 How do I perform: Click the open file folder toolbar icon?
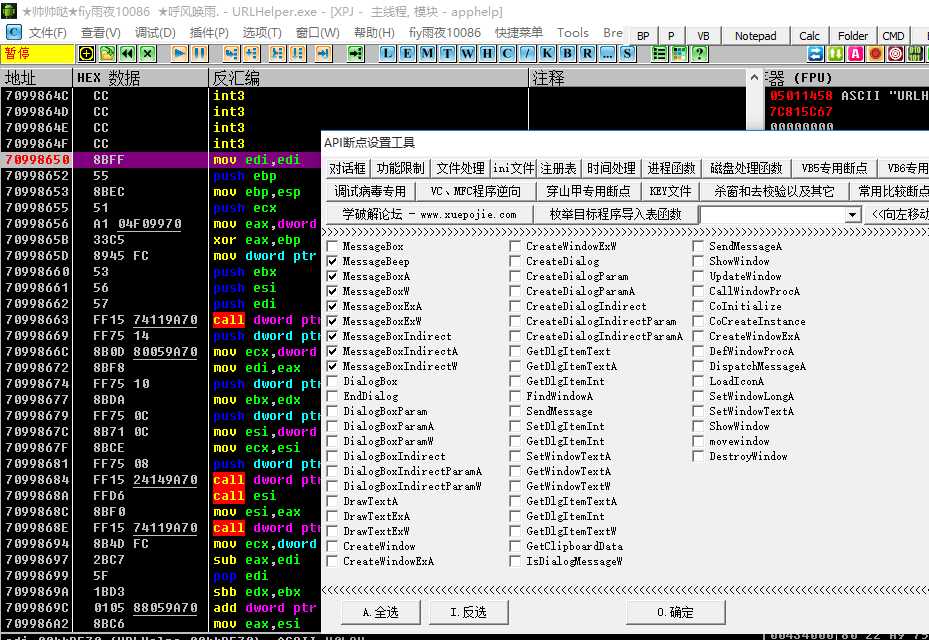[107, 54]
